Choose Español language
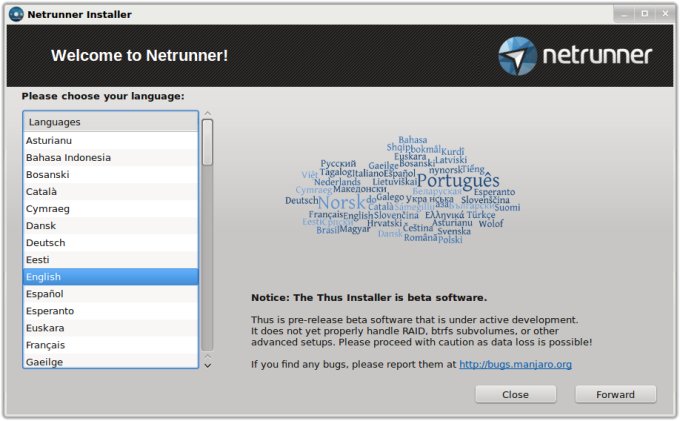680x421 pixels. point(111,294)
